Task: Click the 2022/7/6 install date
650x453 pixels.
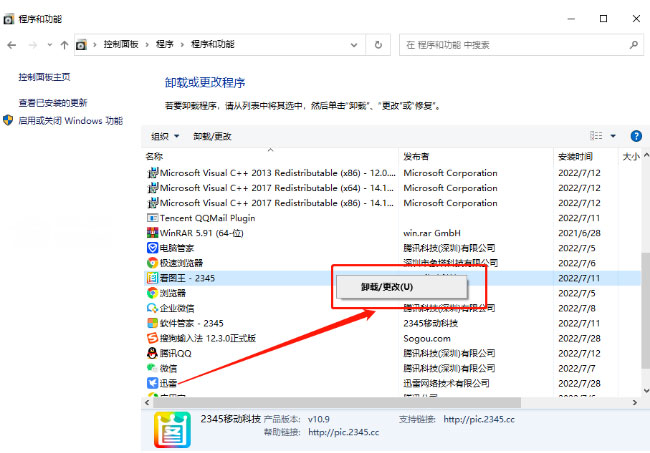Action: coord(577,263)
